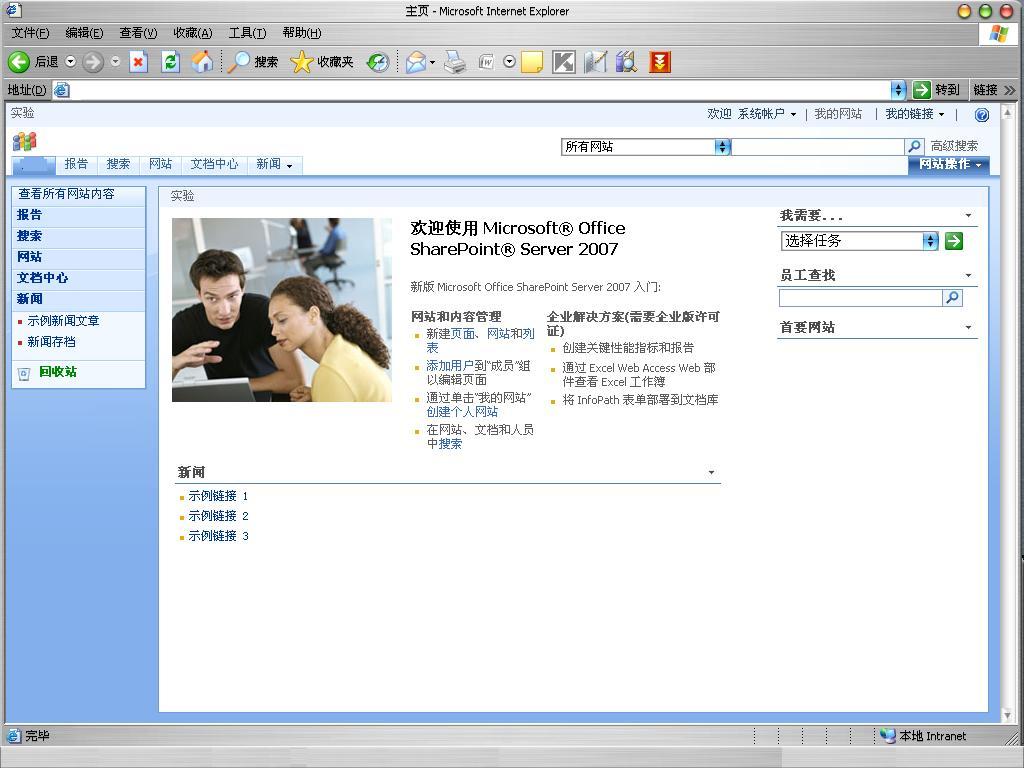Open the Back button history dropdown arrow
Image resolution: width=1024 pixels, height=768 pixels.
pos(71,61)
